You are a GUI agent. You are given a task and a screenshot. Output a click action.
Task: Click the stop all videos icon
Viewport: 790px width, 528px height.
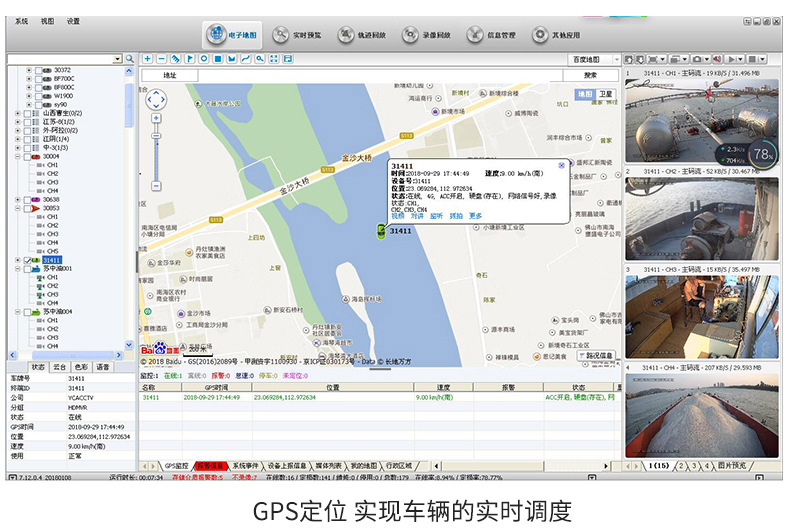tap(753, 59)
